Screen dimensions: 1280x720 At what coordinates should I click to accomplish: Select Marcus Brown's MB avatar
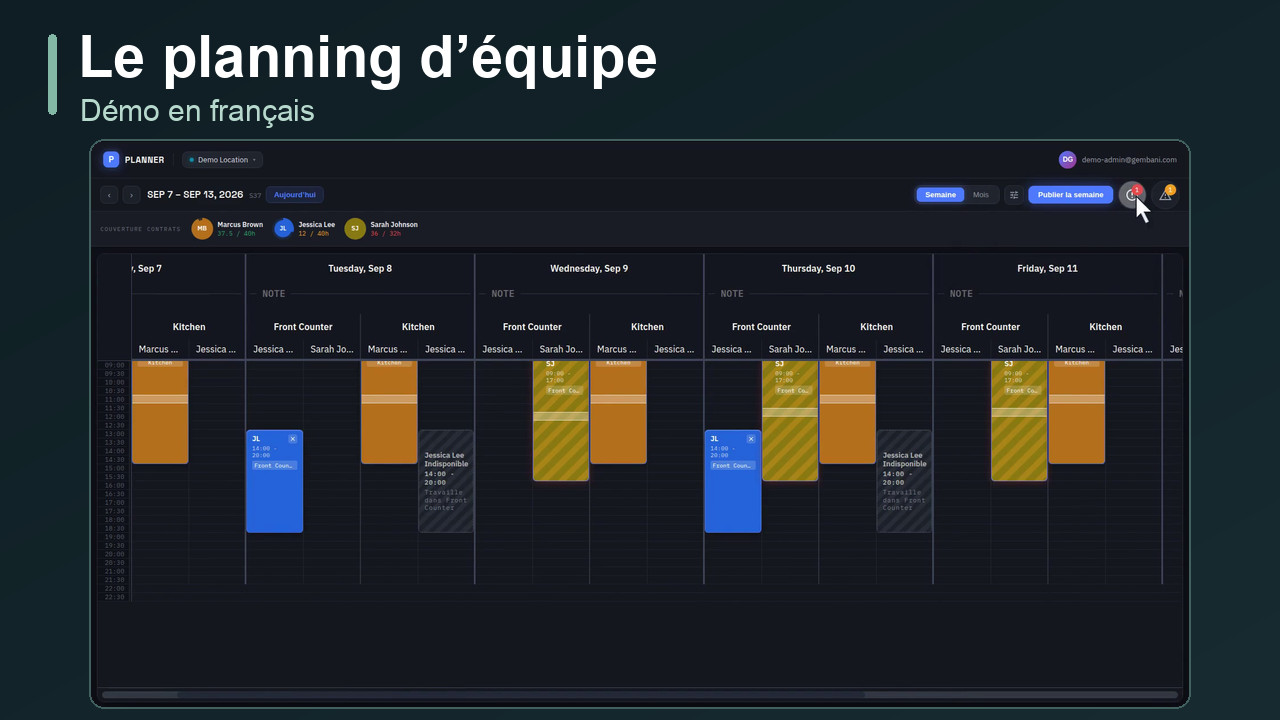click(202, 229)
